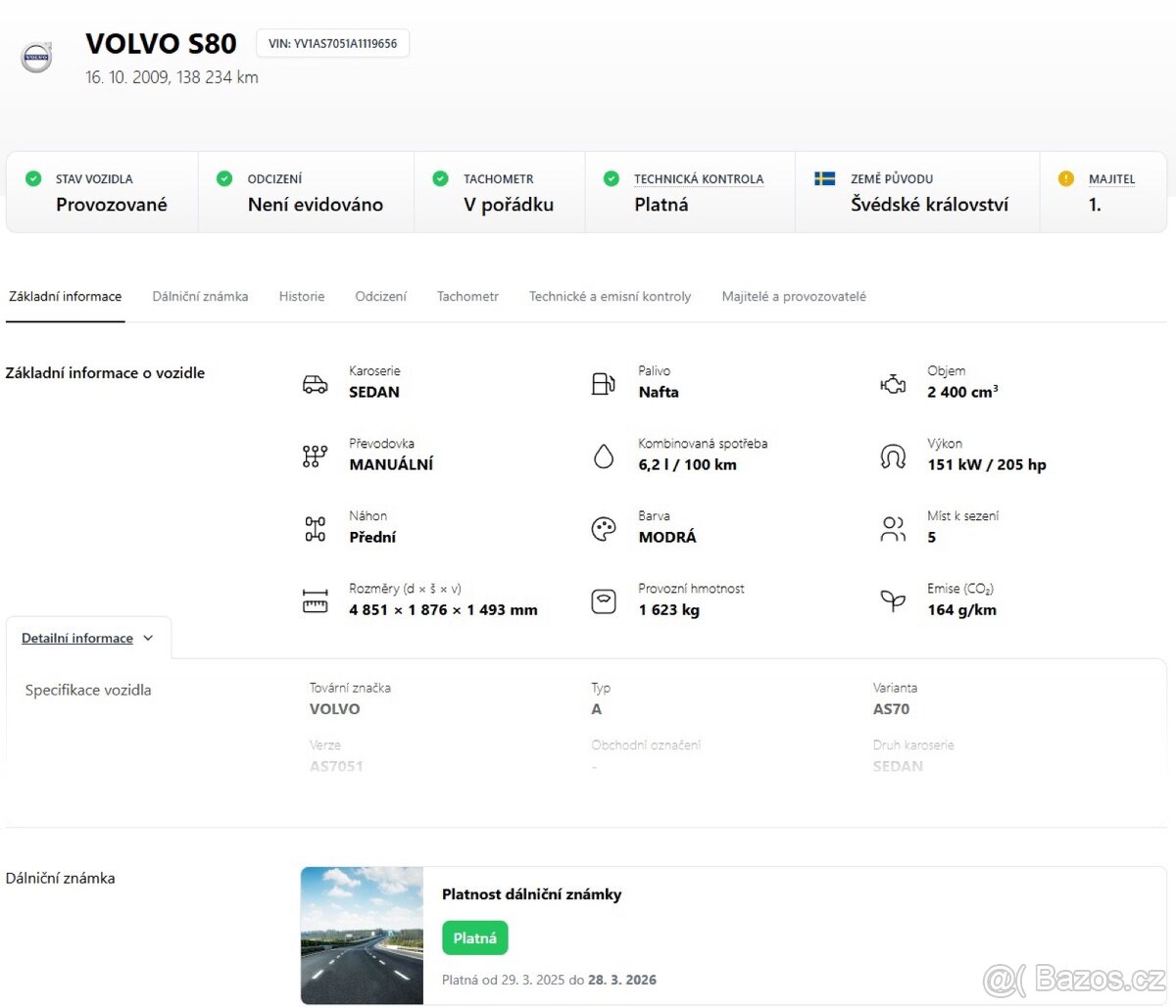The height and width of the screenshot is (1008, 1176).
Task: Click the green Tachometr status check
Action: click(440, 178)
